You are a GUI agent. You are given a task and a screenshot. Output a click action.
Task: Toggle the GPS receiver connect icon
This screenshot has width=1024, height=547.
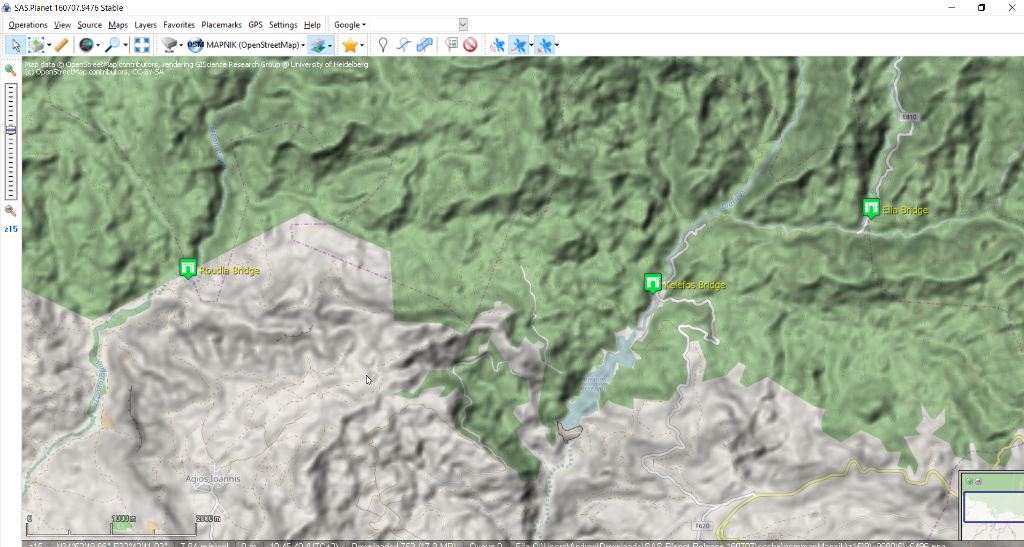498,45
